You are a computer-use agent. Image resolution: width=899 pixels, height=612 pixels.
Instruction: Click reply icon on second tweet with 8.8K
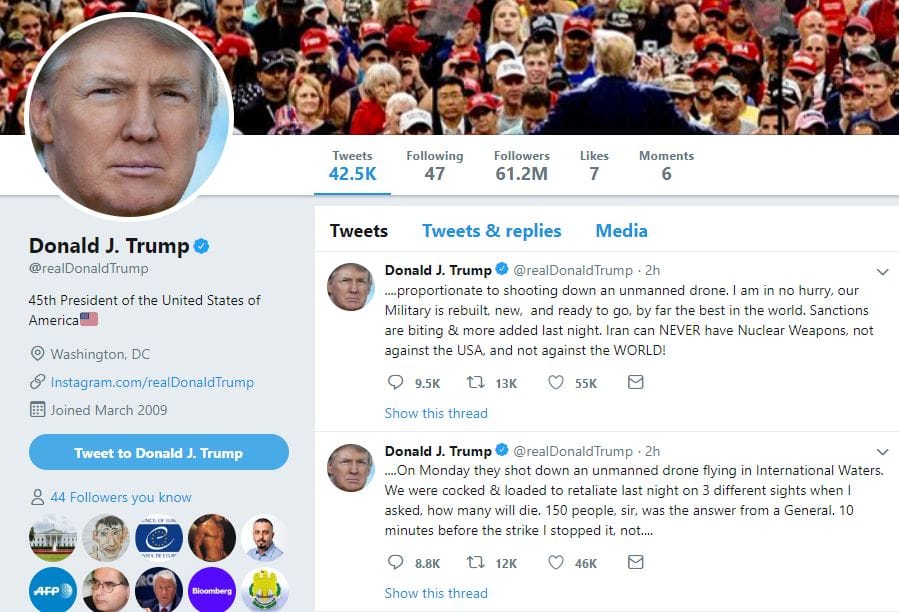click(x=396, y=562)
